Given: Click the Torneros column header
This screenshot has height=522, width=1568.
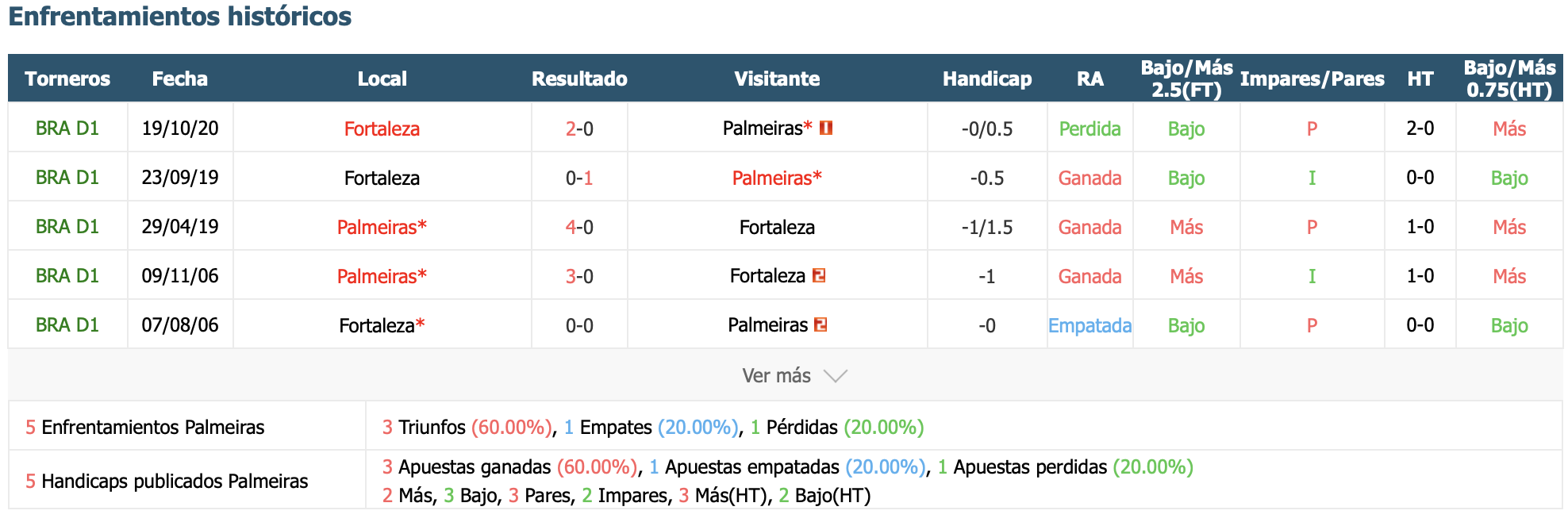Looking at the screenshot, I should 67,79.
